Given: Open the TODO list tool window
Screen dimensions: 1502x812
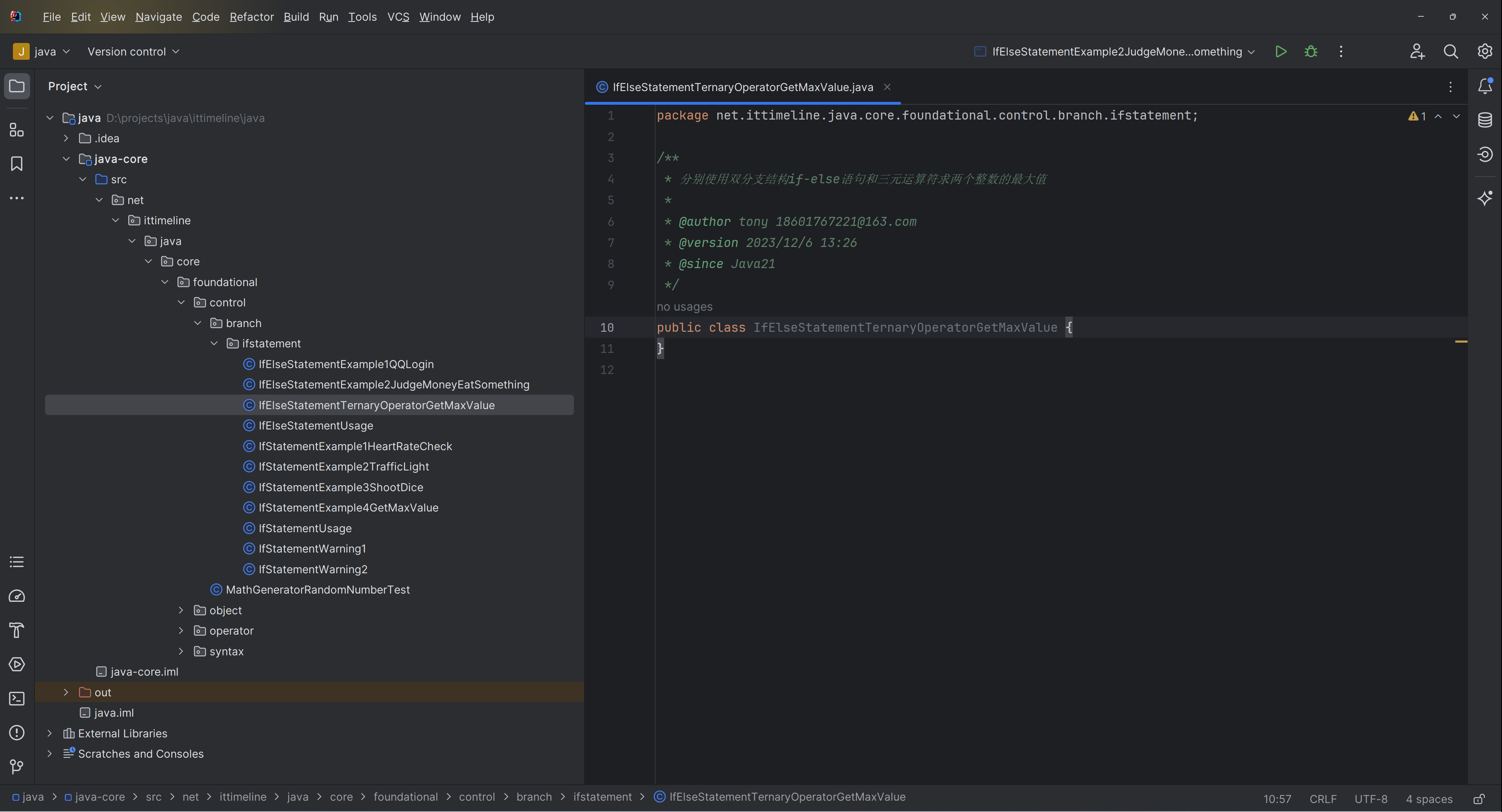Looking at the screenshot, I should (17, 562).
